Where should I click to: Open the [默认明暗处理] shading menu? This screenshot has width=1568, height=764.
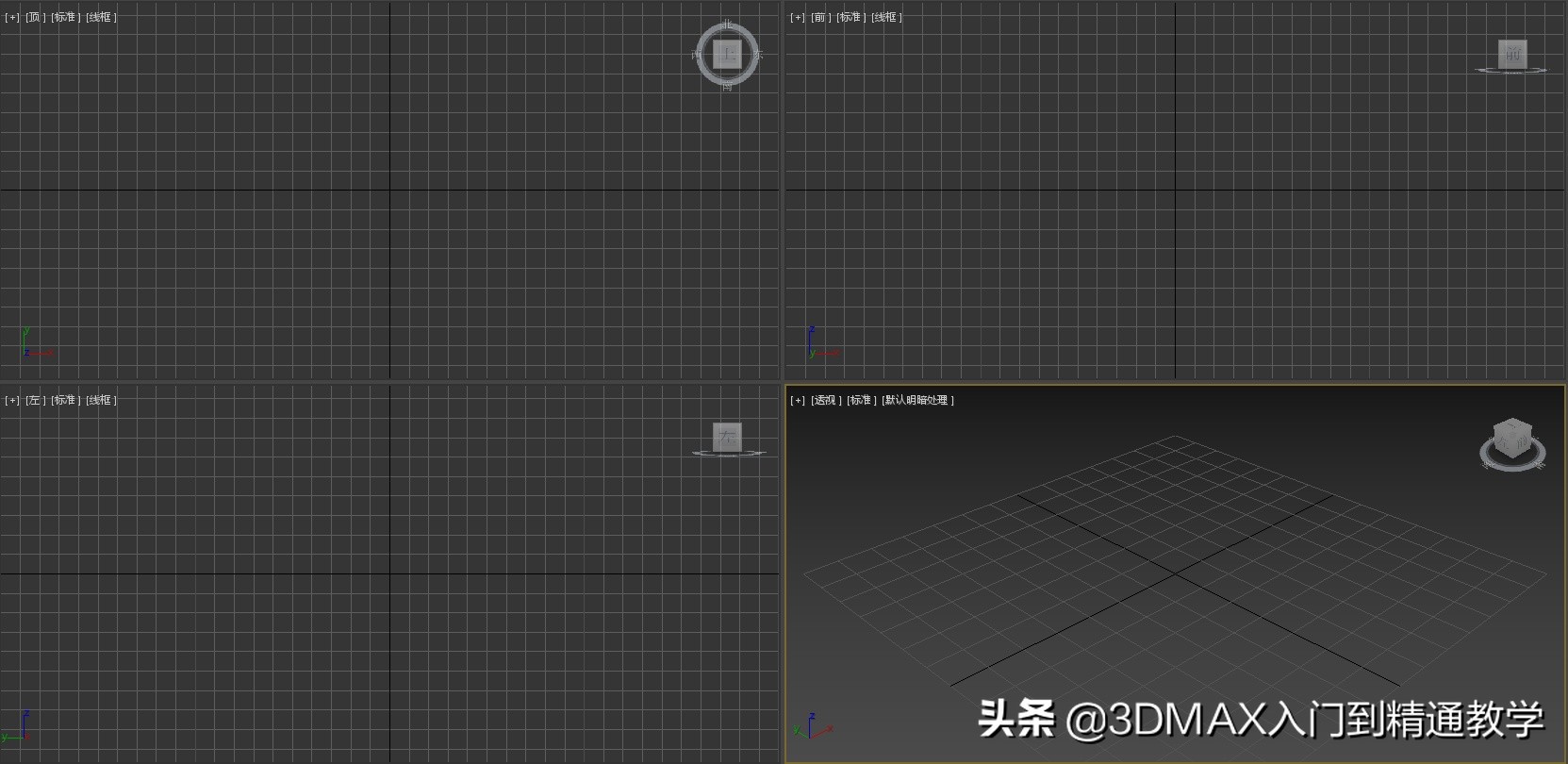click(x=917, y=400)
